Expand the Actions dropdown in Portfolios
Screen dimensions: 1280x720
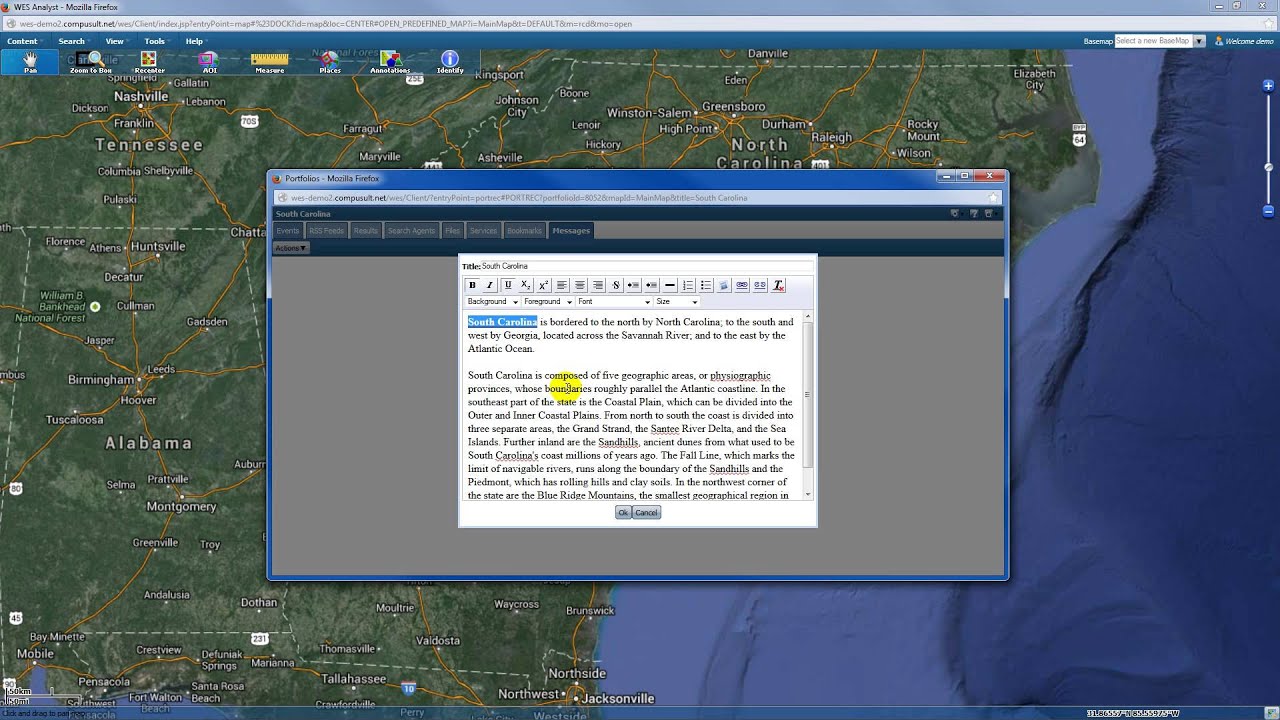[x=291, y=248]
